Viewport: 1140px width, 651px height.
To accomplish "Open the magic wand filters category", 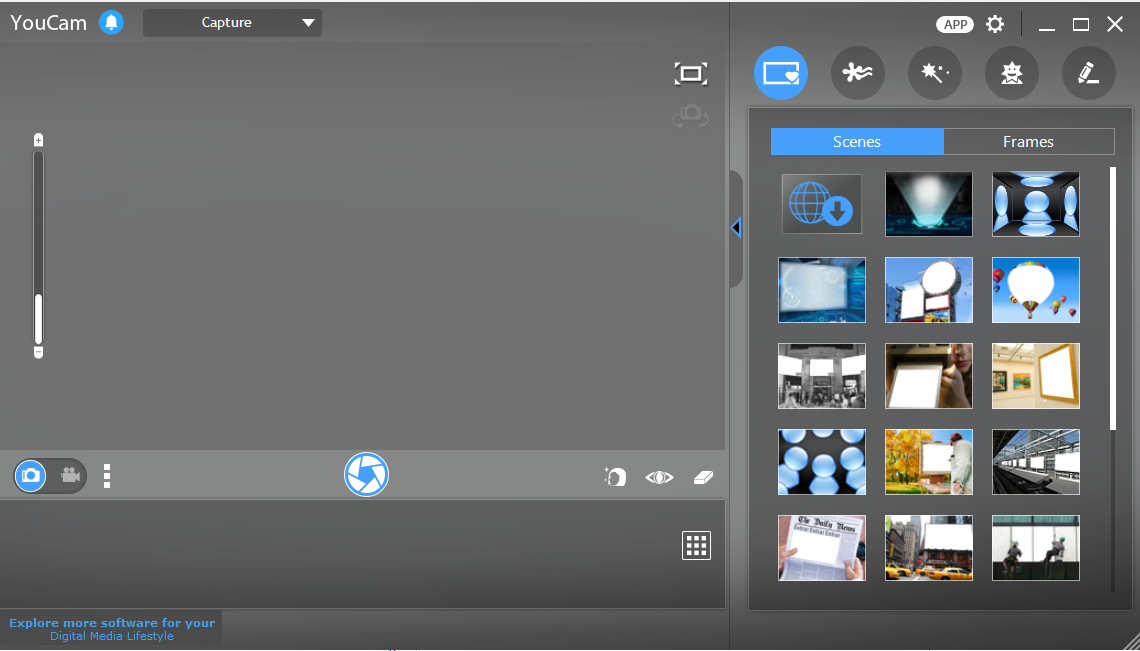I will coord(934,73).
